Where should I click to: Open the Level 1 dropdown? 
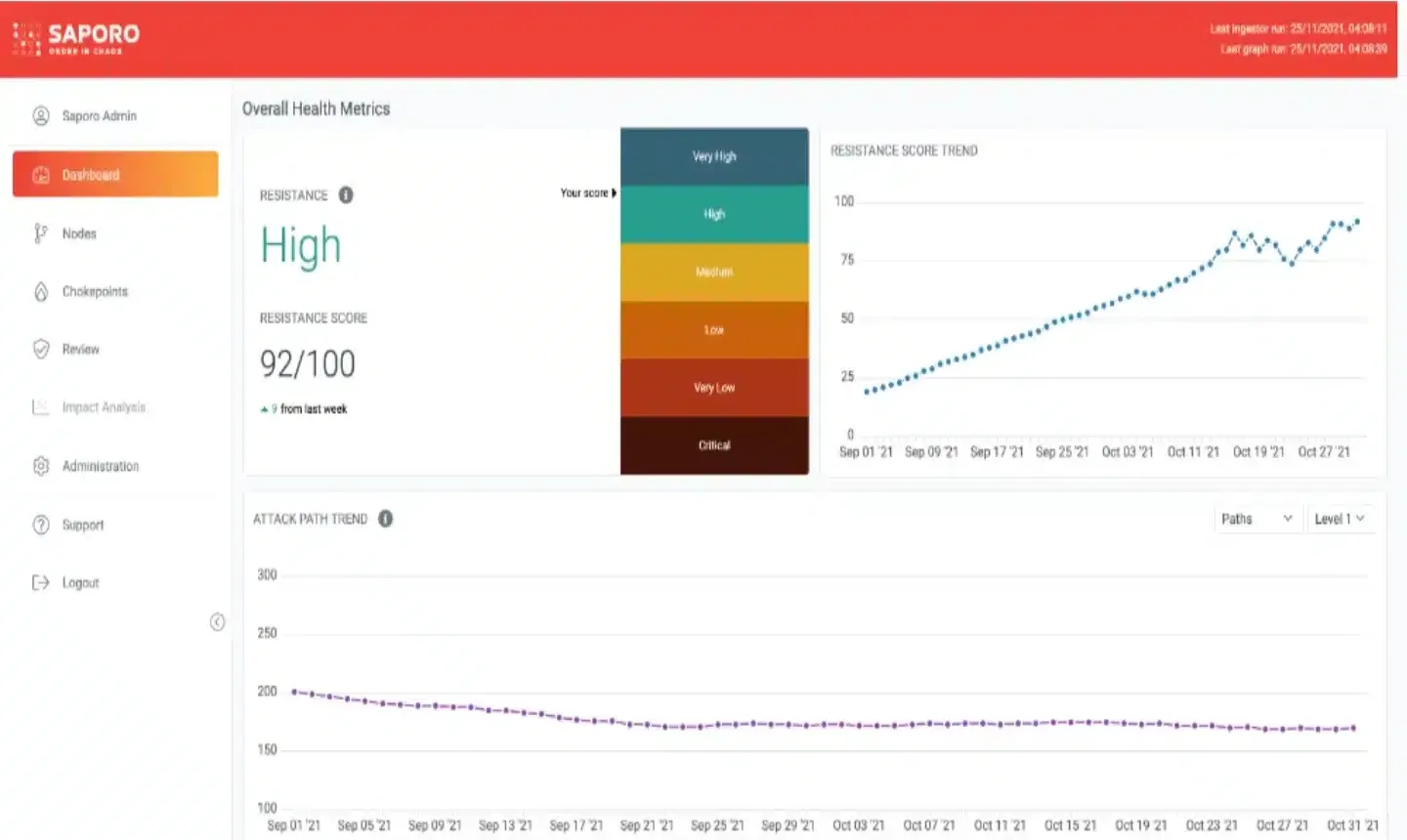(x=1340, y=519)
